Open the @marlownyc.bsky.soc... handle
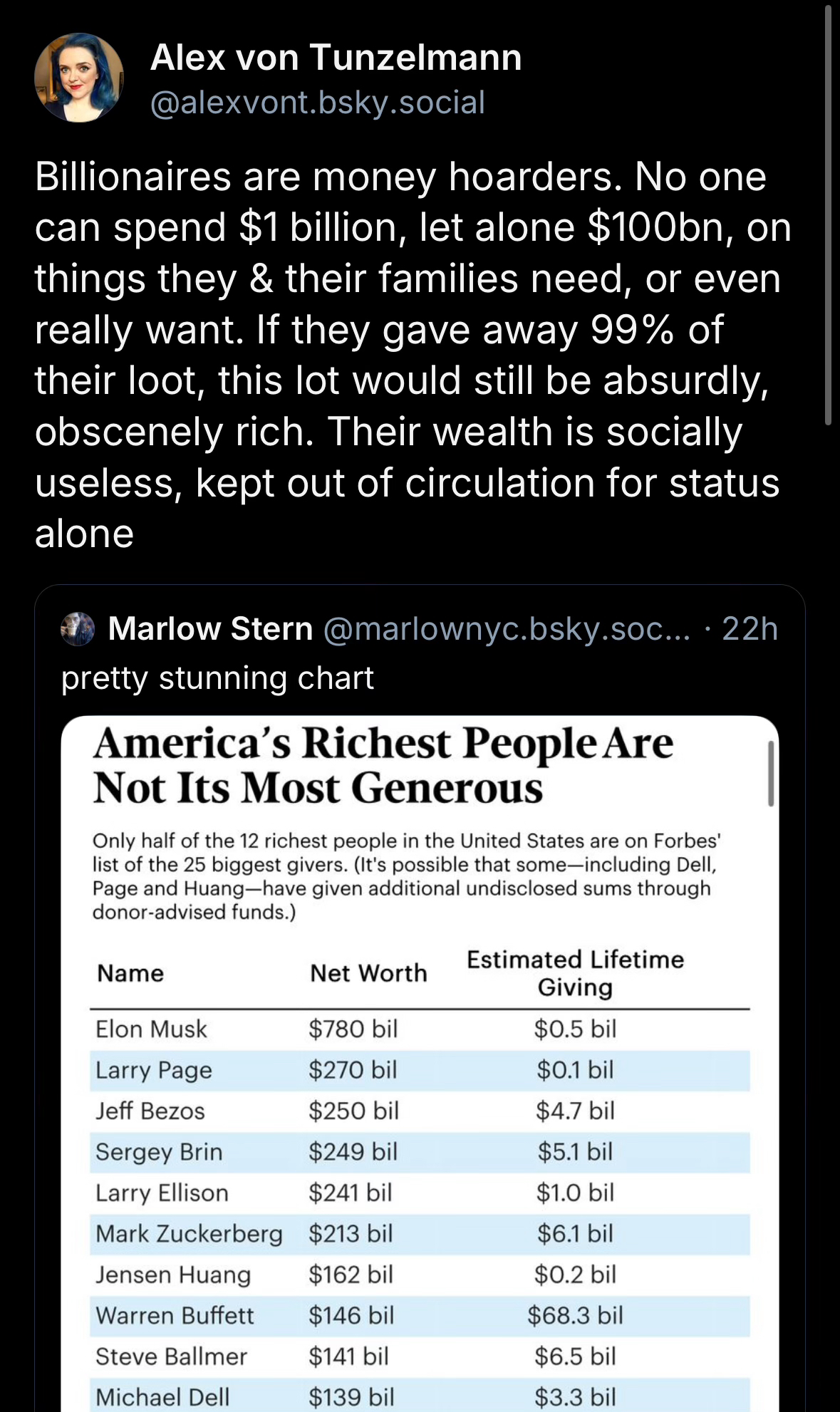840x1412 pixels. pyautogui.click(x=507, y=629)
